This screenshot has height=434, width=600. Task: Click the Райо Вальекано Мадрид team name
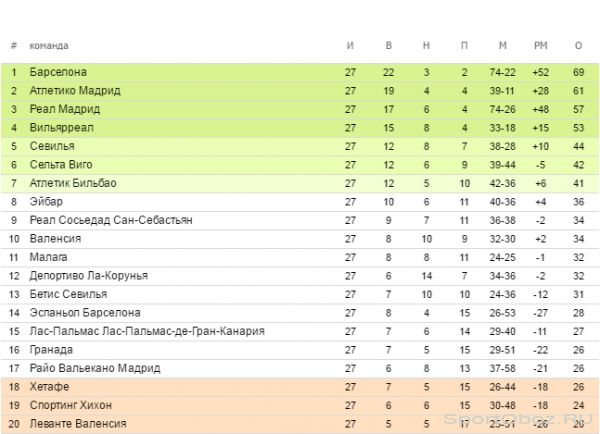click(x=95, y=368)
